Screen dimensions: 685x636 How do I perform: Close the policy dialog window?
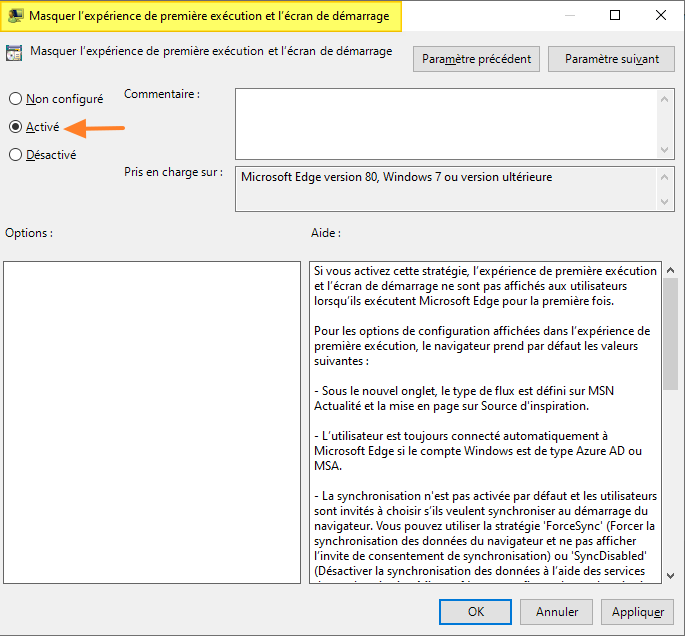point(661,15)
